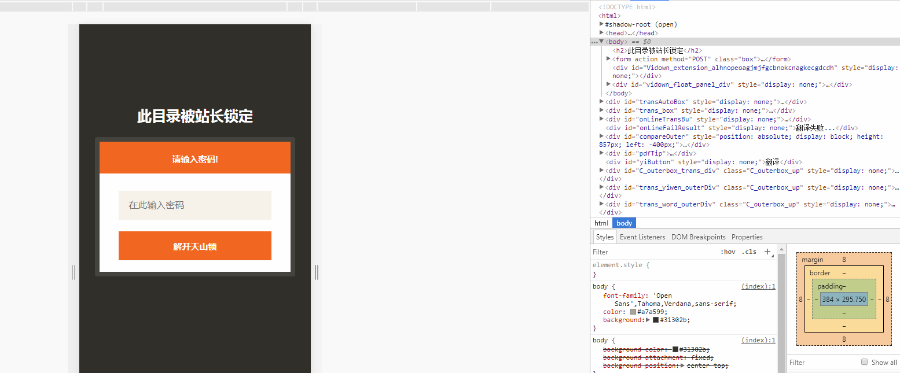Open the second body rule's (index):1 link
The image size is (900, 373).
pyautogui.click(x=758, y=340)
